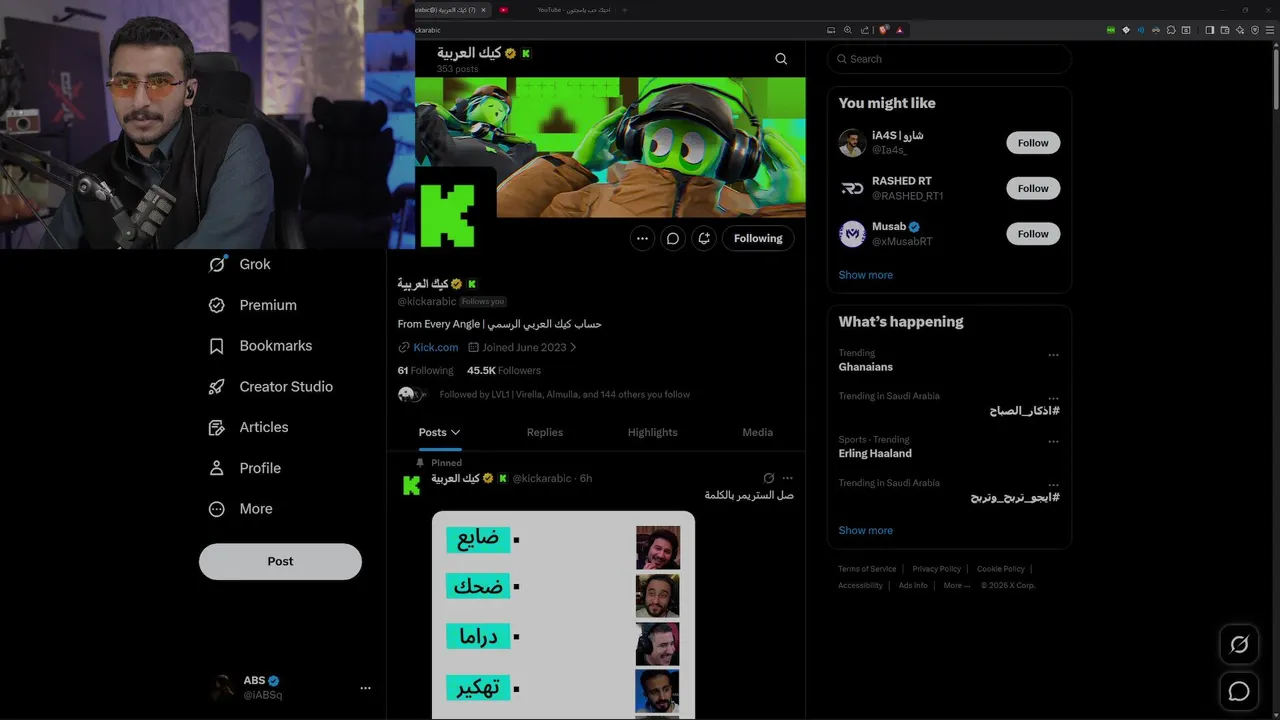Switch to the Replies tab
This screenshot has width=1280, height=720.
544,432
